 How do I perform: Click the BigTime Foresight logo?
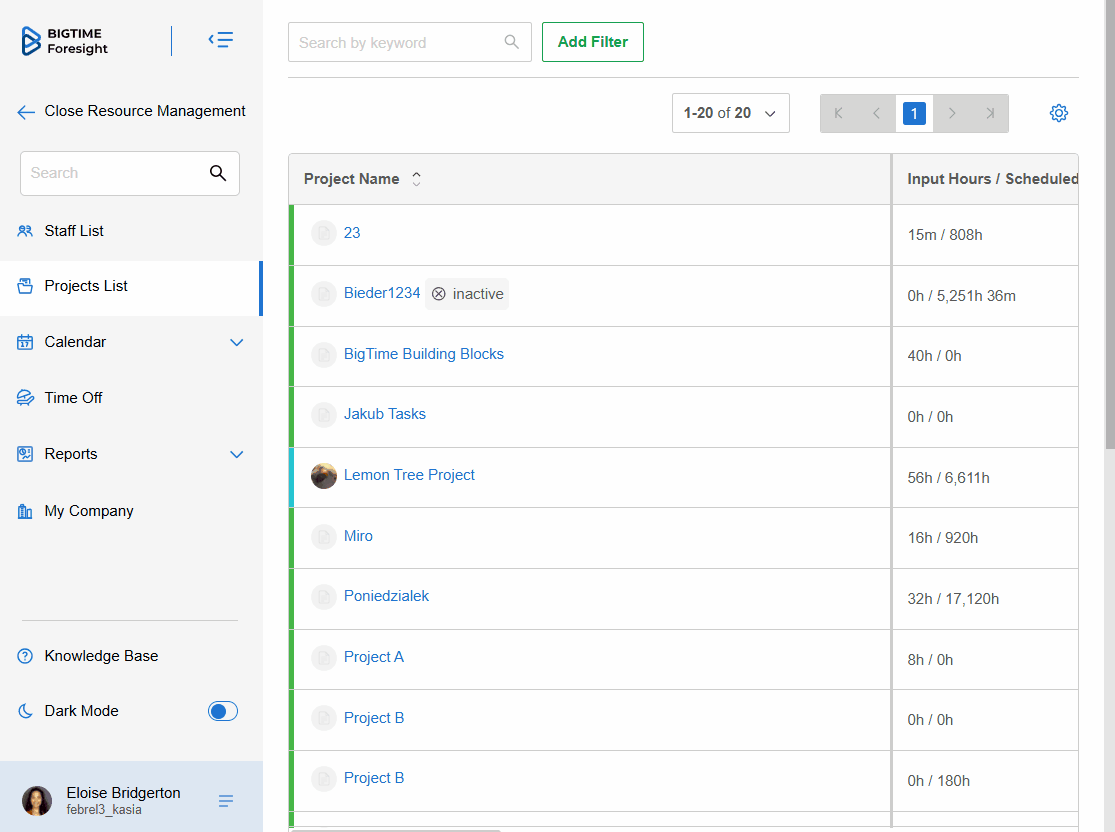tap(66, 41)
